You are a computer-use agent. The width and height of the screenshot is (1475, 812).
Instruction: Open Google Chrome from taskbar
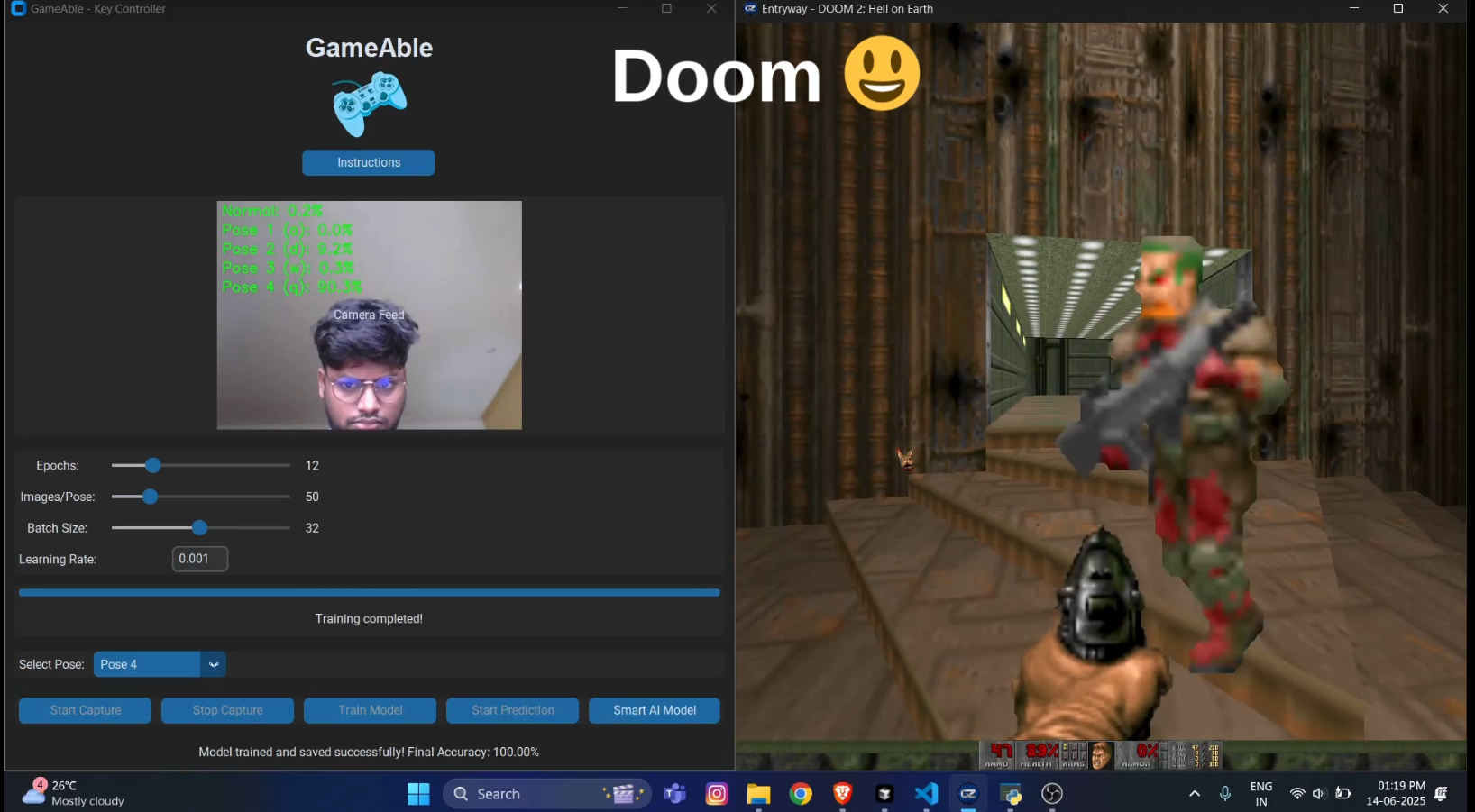point(801,794)
